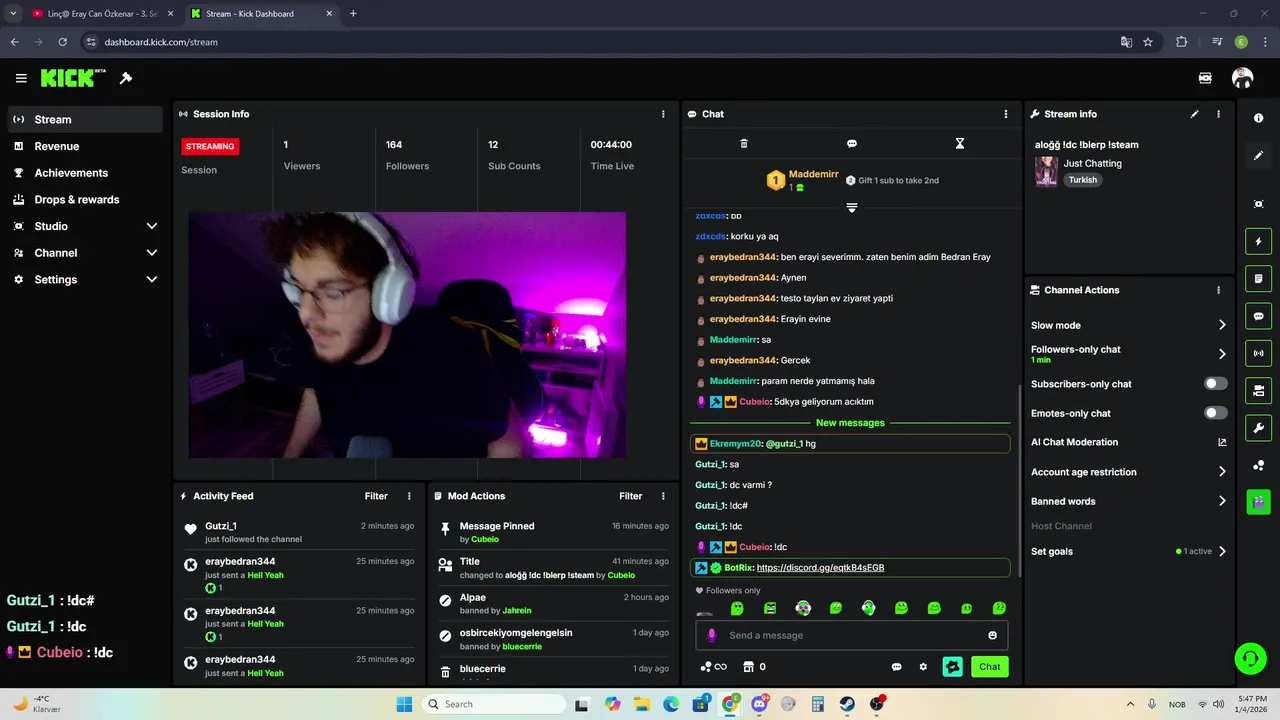The height and width of the screenshot is (720, 1280).
Task: Open Mod Actions options menu
Action: point(663,496)
